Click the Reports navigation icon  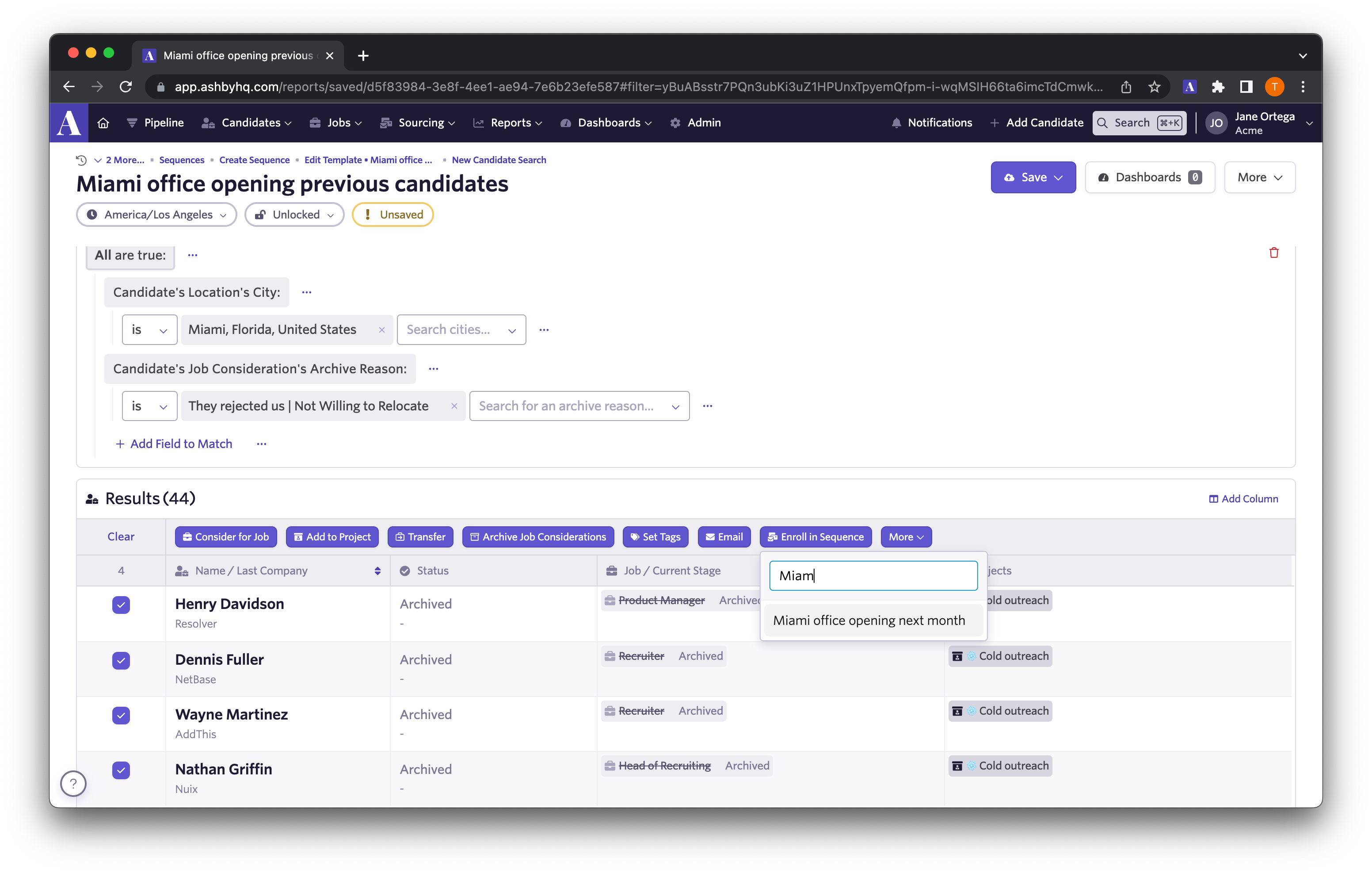click(x=480, y=122)
